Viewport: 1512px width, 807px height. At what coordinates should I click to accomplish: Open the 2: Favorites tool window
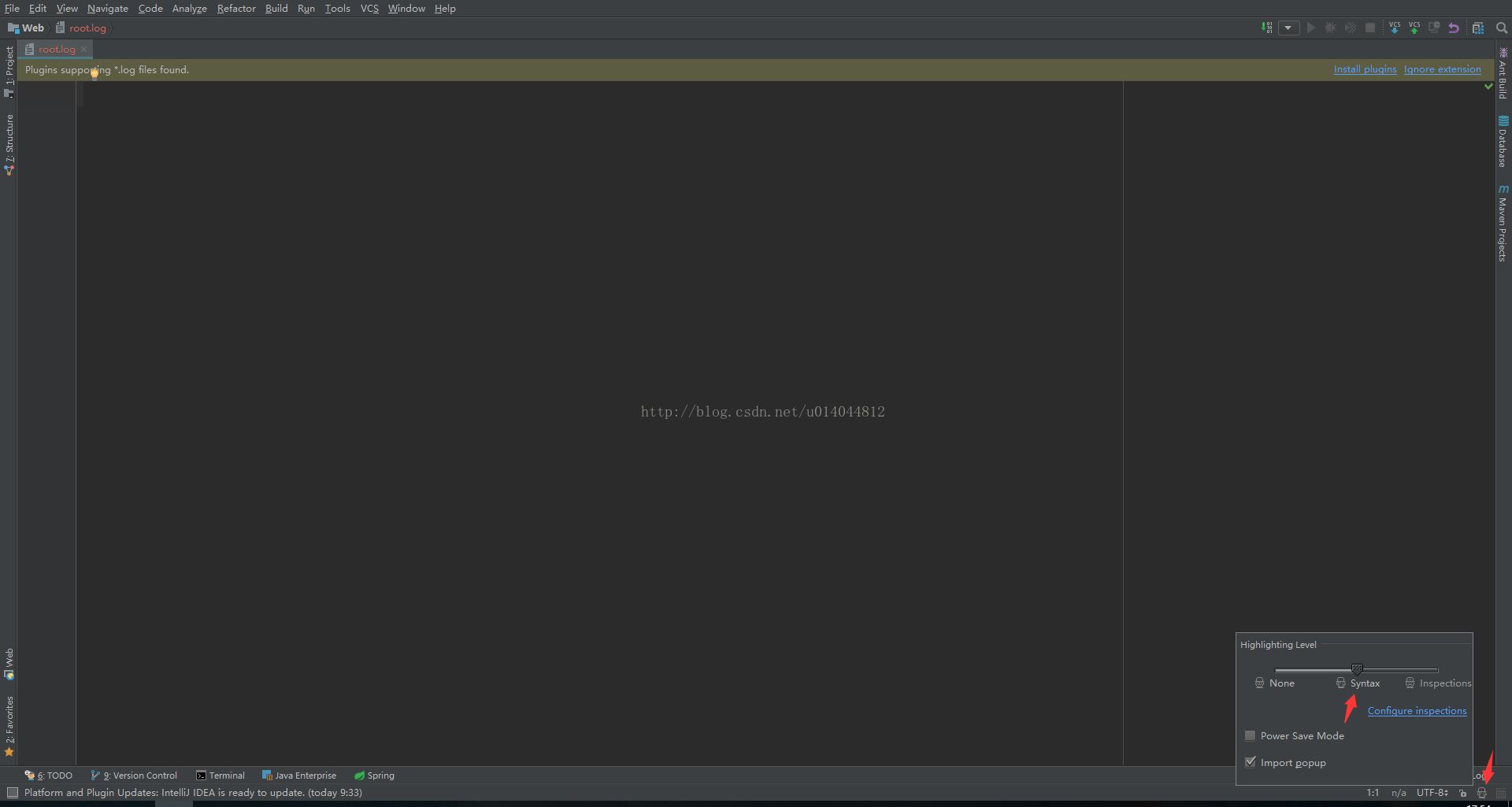9,726
